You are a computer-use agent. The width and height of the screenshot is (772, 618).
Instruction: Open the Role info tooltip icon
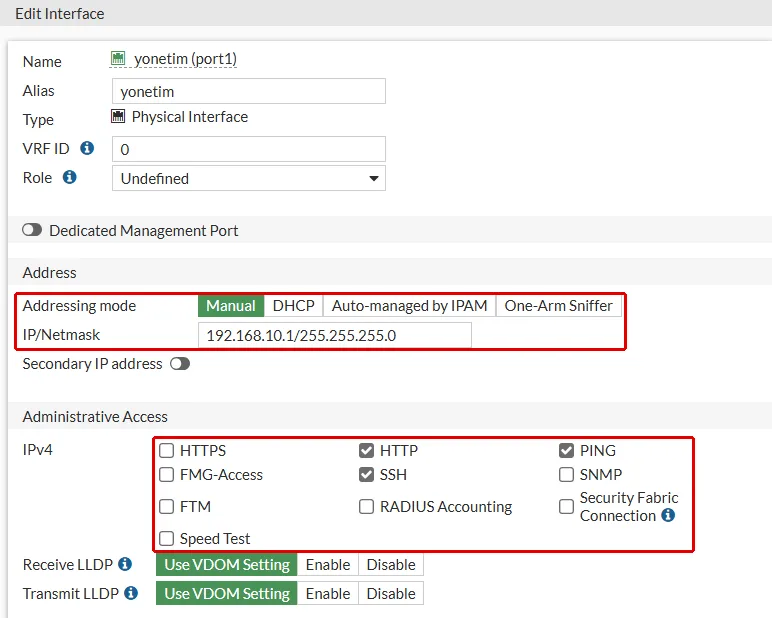(69, 177)
